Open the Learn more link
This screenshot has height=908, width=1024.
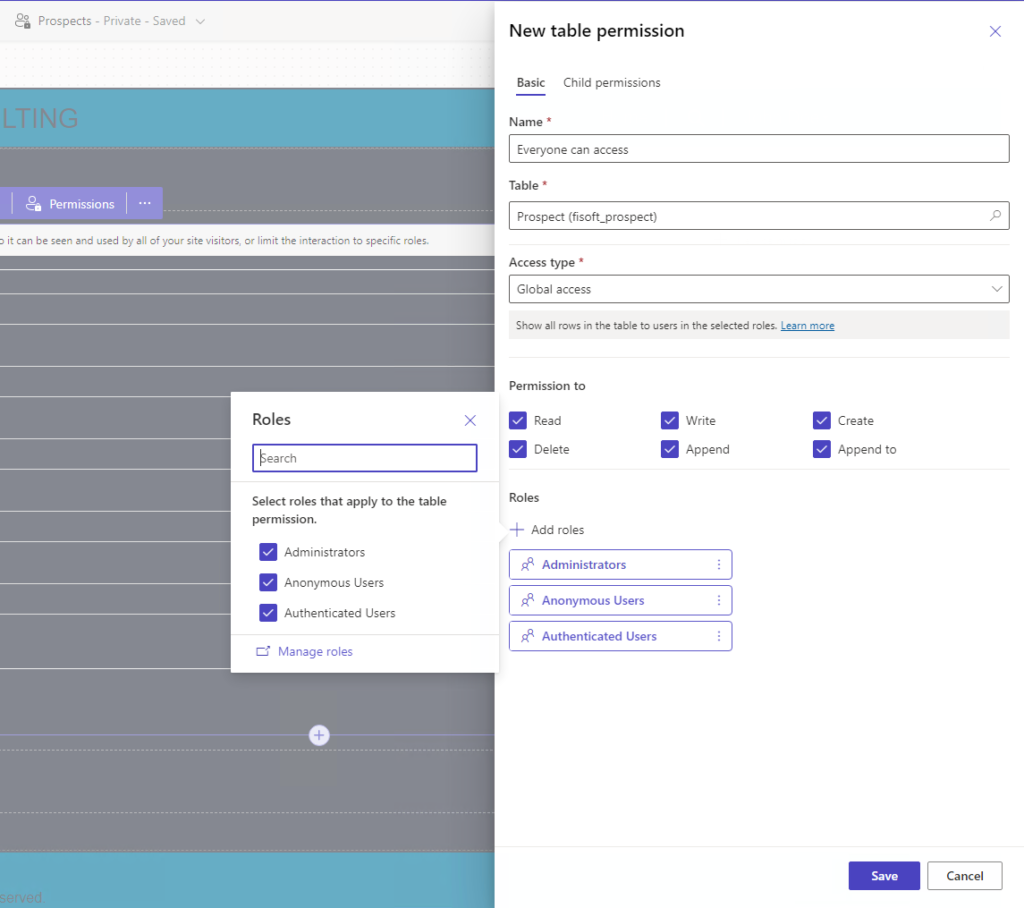tap(807, 324)
